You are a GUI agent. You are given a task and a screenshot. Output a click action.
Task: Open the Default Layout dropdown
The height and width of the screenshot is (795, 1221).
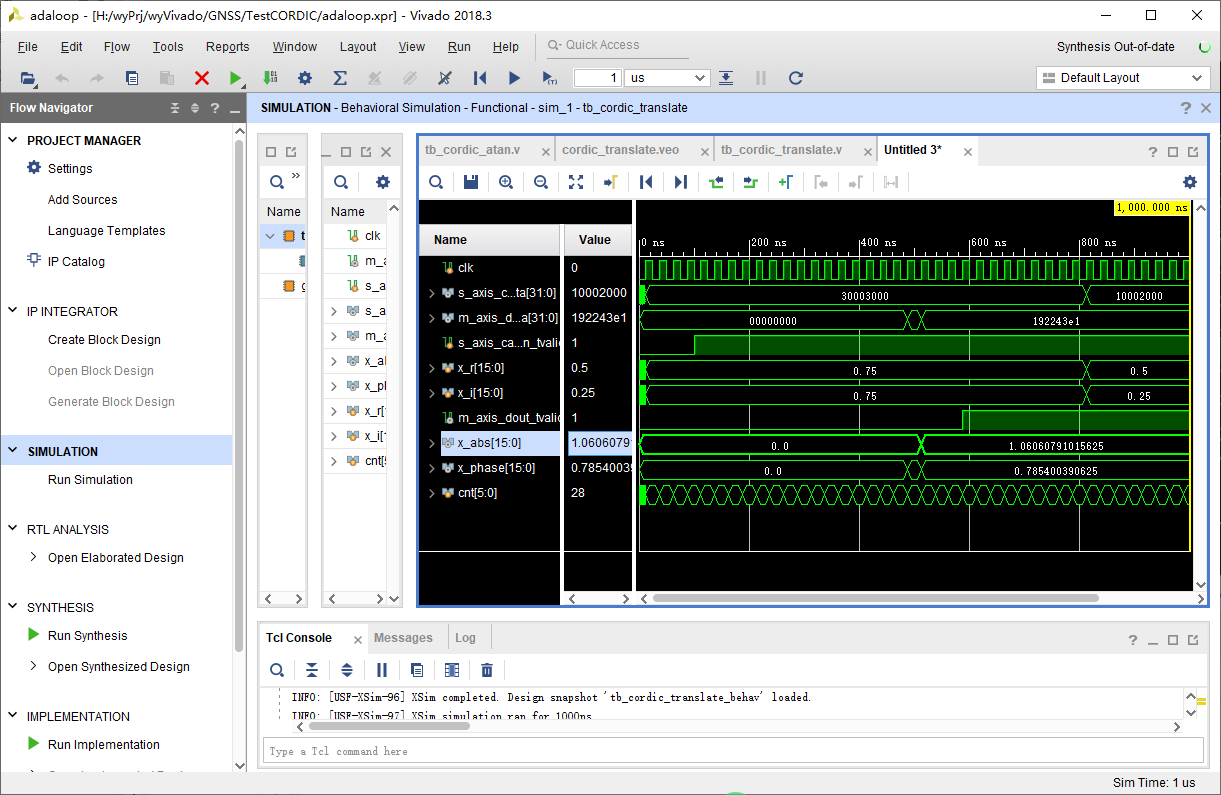tap(1122, 78)
